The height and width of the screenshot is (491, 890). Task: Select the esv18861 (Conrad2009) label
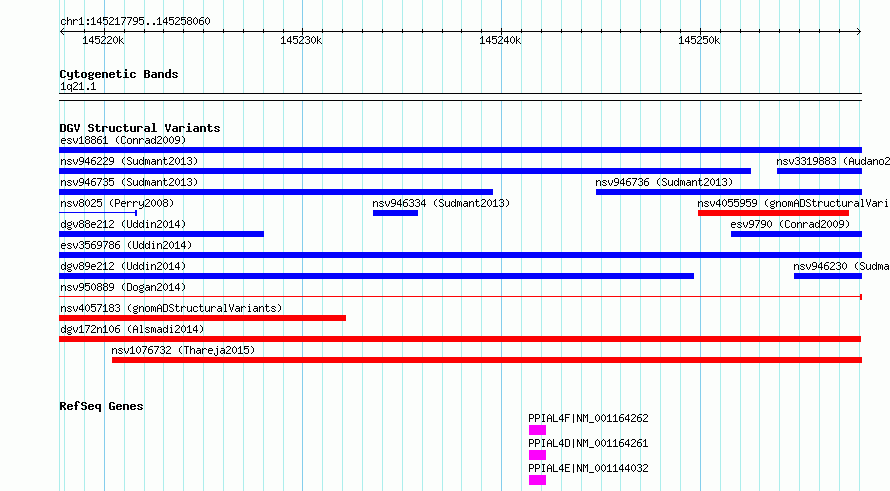coord(123,140)
